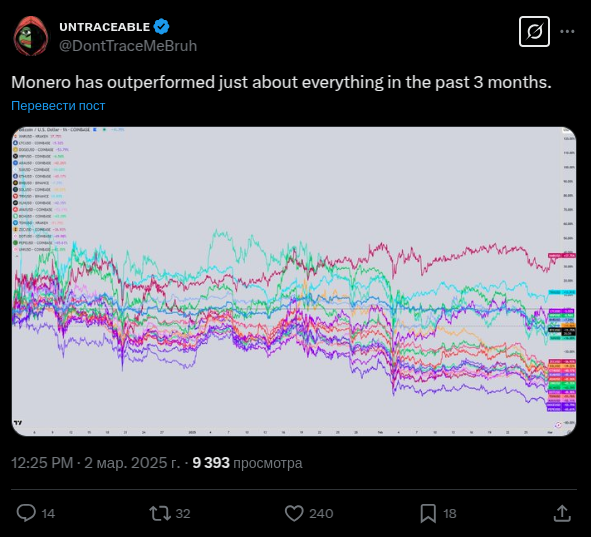Click the 12:25 PM post timestamp
The width and height of the screenshot is (591, 537).
tap(42, 463)
